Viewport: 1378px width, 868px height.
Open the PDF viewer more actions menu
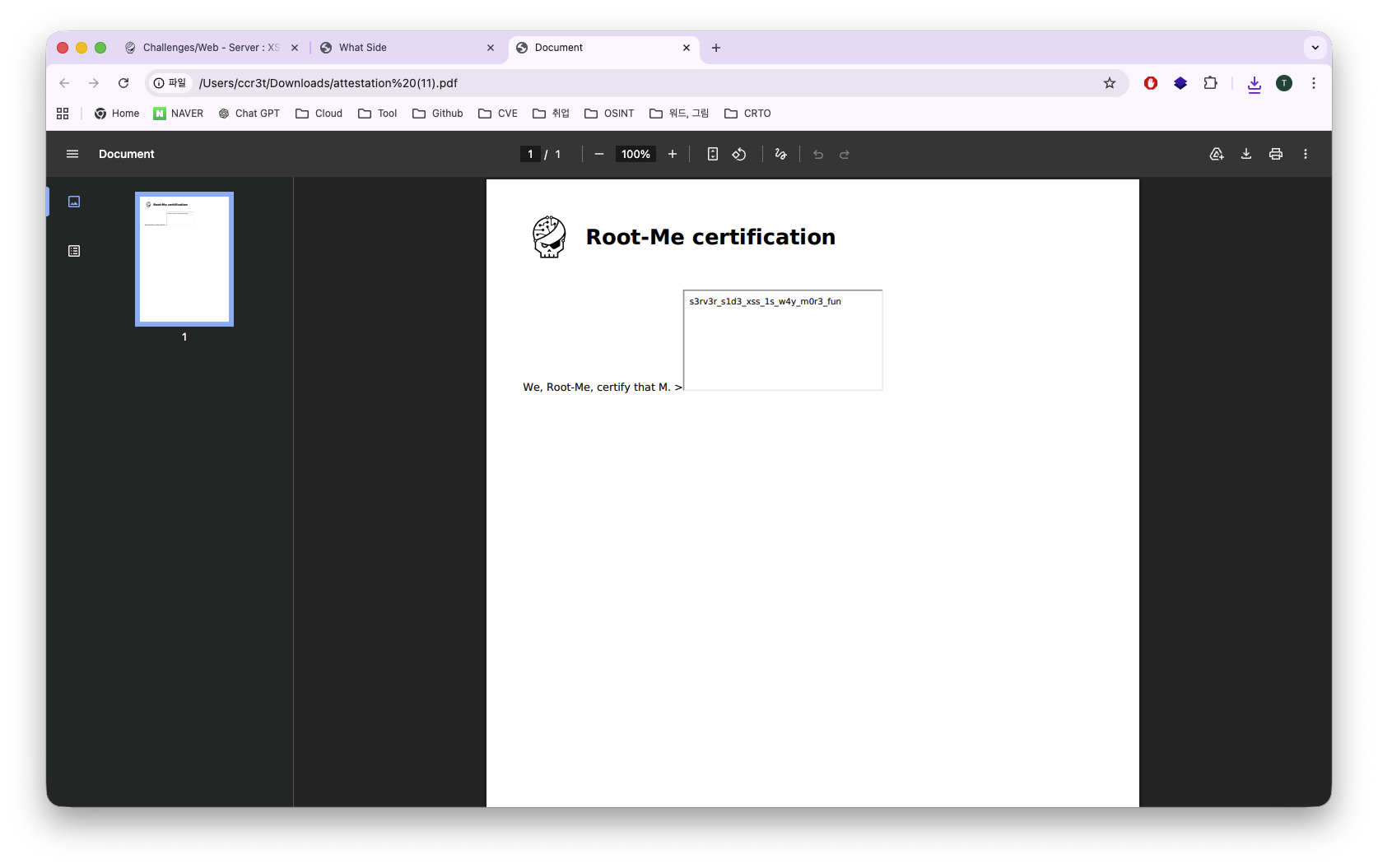tap(1306, 154)
